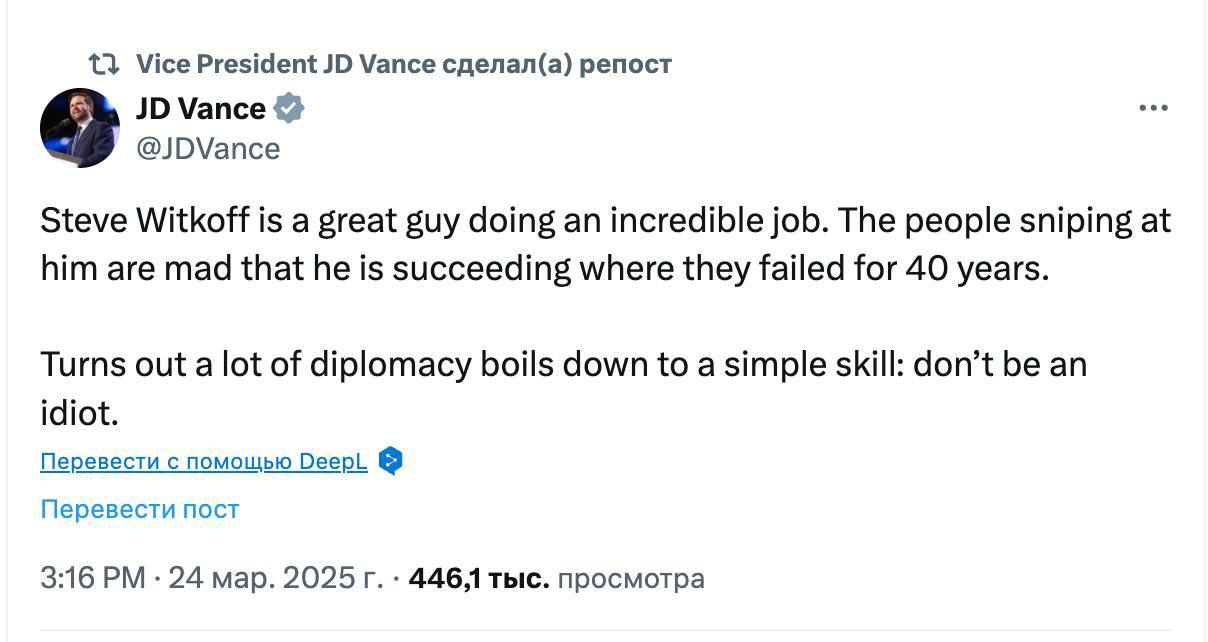Click the "24 мар. 2025 г." date
Viewport: 1208px width, 642px height.
pos(276,578)
